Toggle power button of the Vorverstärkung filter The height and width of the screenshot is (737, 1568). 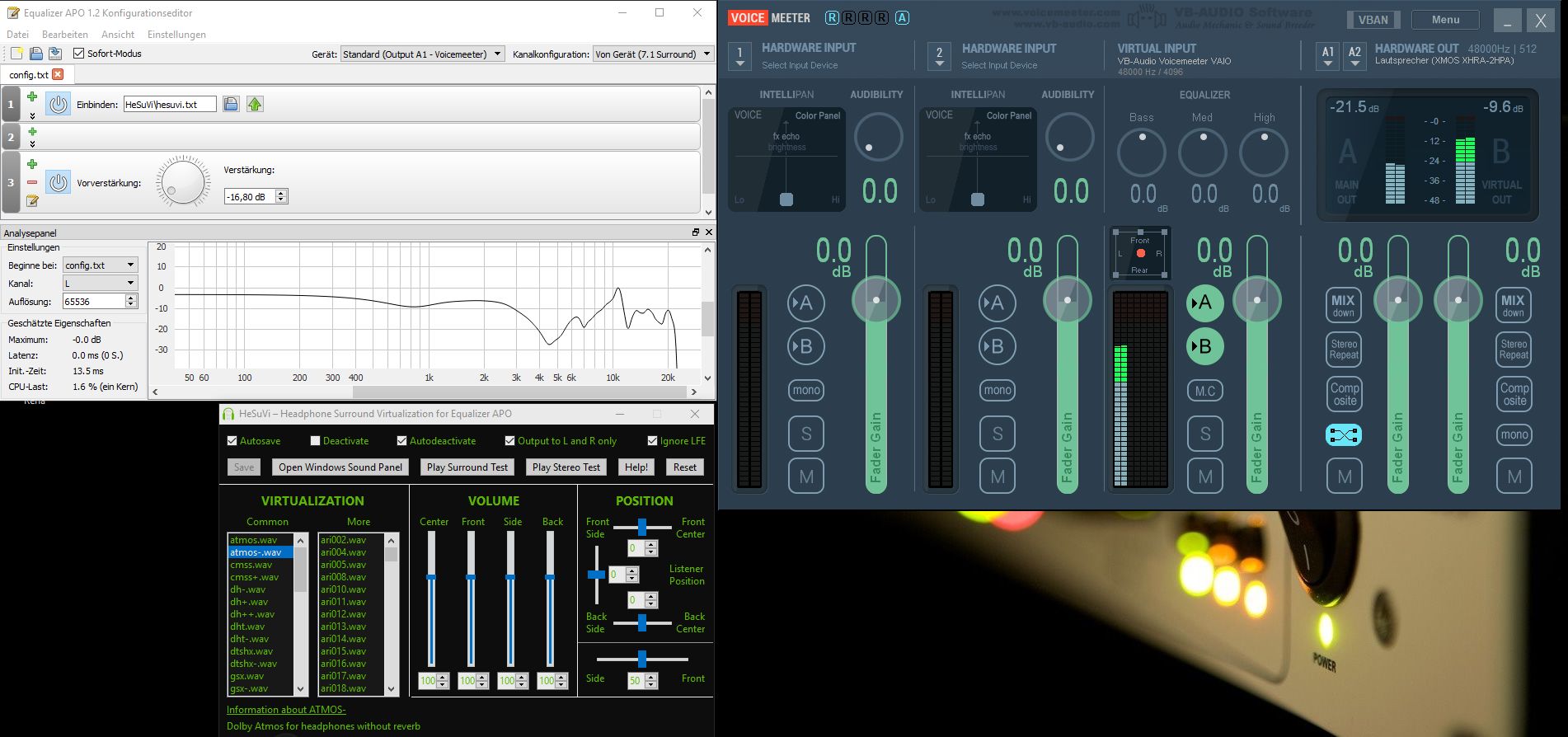(x=58, y=182)
